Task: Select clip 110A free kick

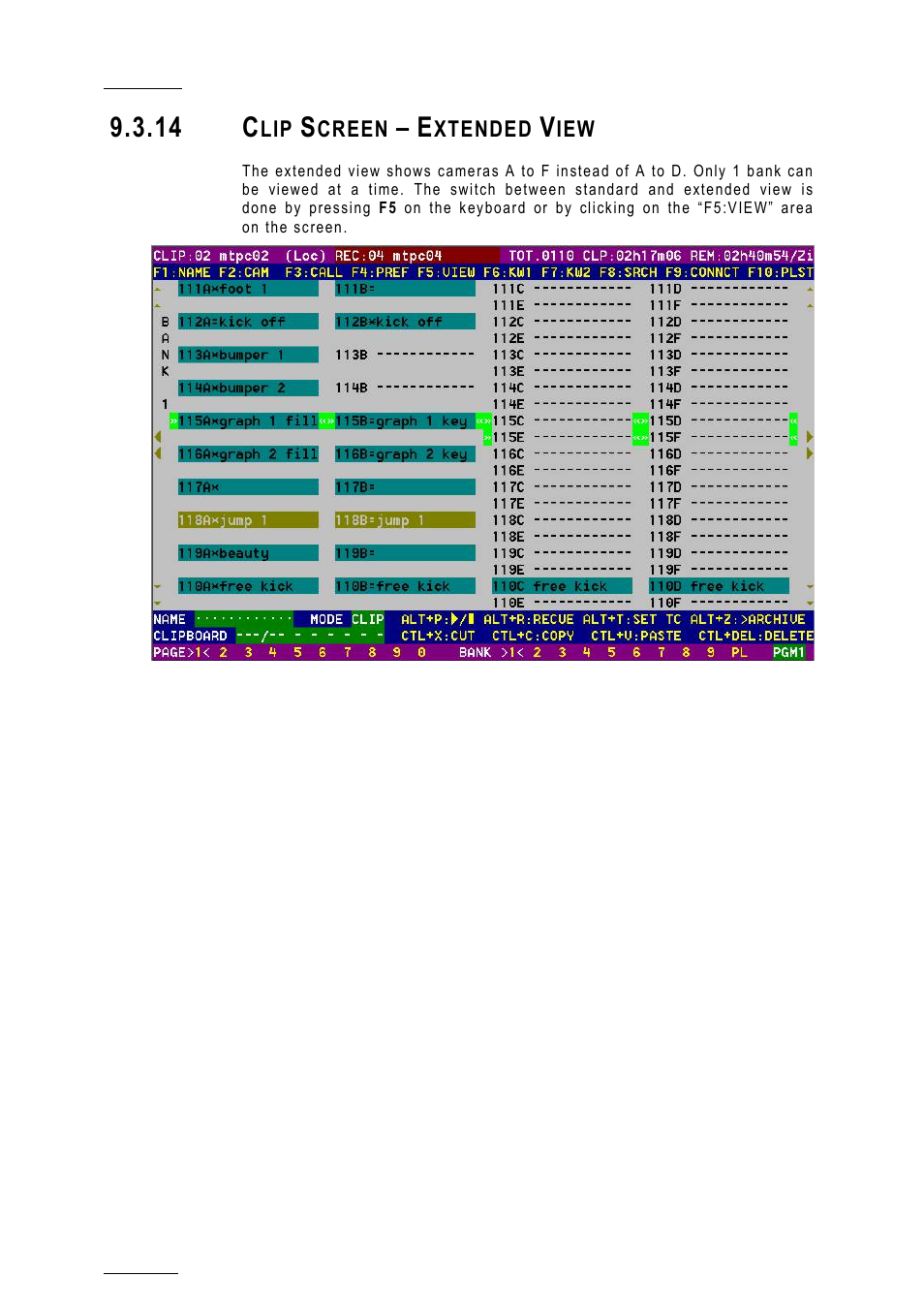Action: click(248, 586)
